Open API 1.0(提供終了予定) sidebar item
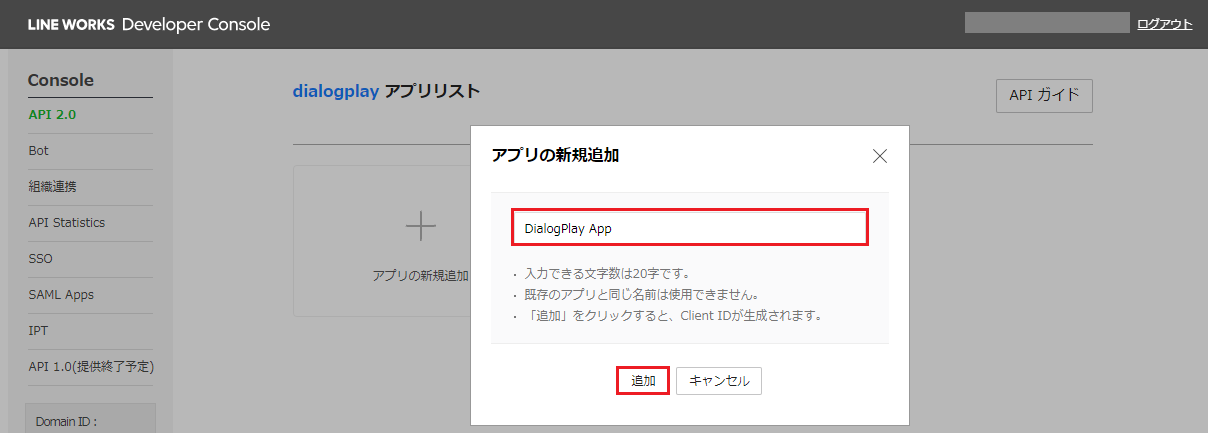Viewport: 1208px width, 433px height. (x=91, y=367)
